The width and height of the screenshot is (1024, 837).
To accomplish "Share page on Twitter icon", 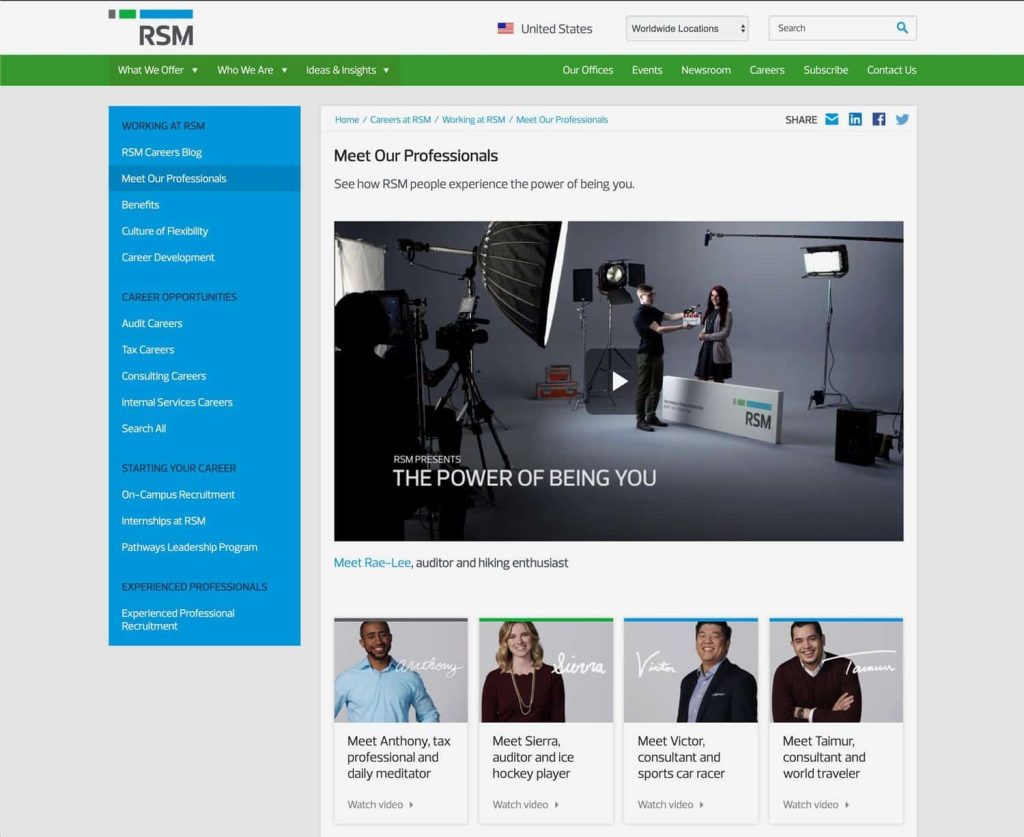I will tap(902, 119).
